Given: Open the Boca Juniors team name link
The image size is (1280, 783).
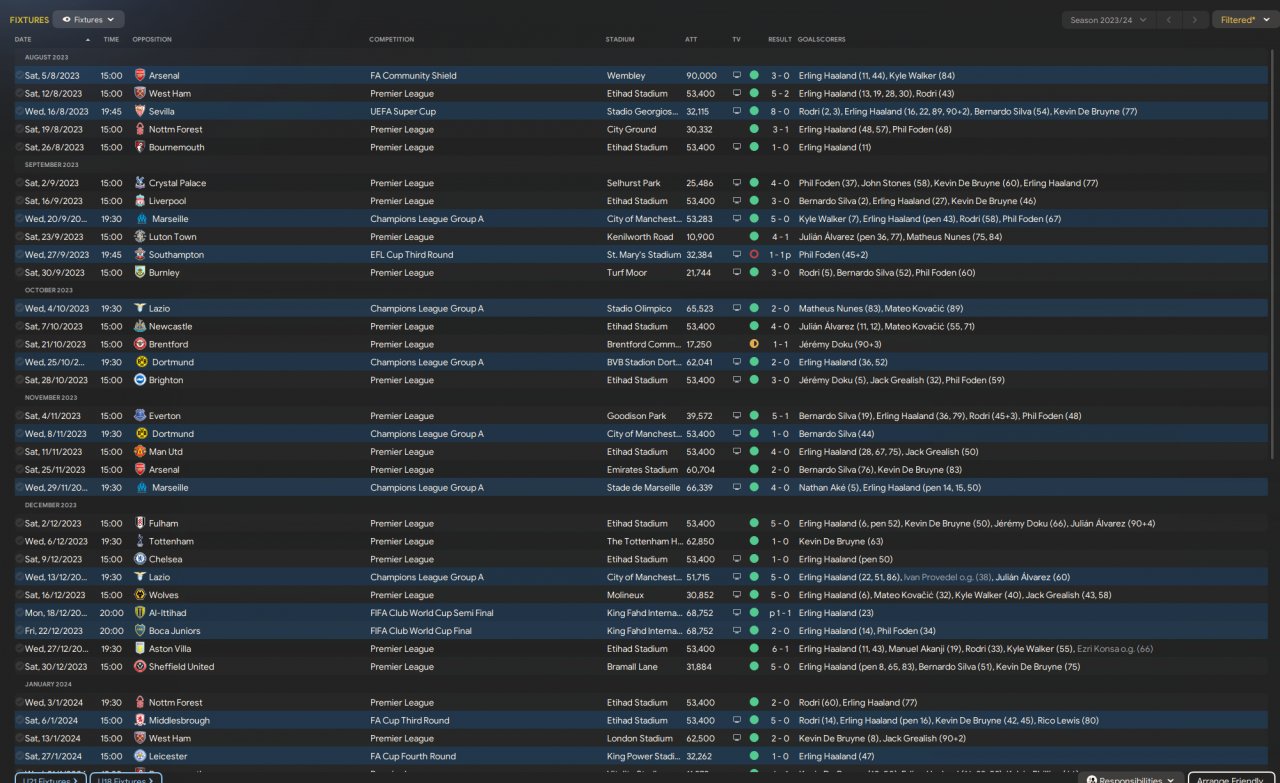Looking at the screenshot, I should click(x=175, y=631).
